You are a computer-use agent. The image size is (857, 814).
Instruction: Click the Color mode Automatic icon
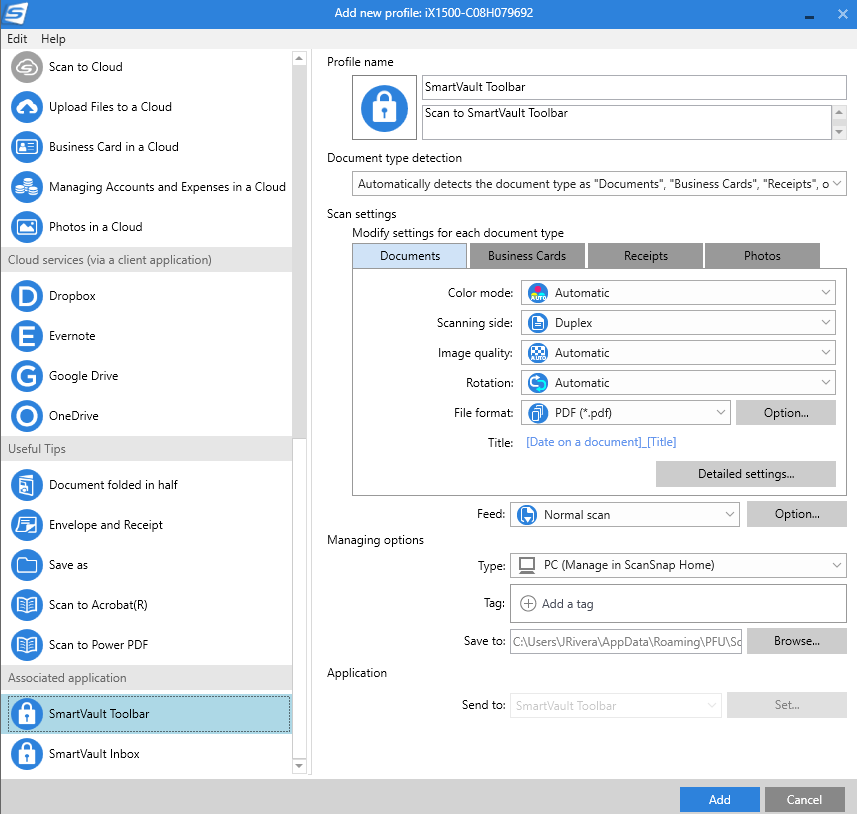click(538, 293)
